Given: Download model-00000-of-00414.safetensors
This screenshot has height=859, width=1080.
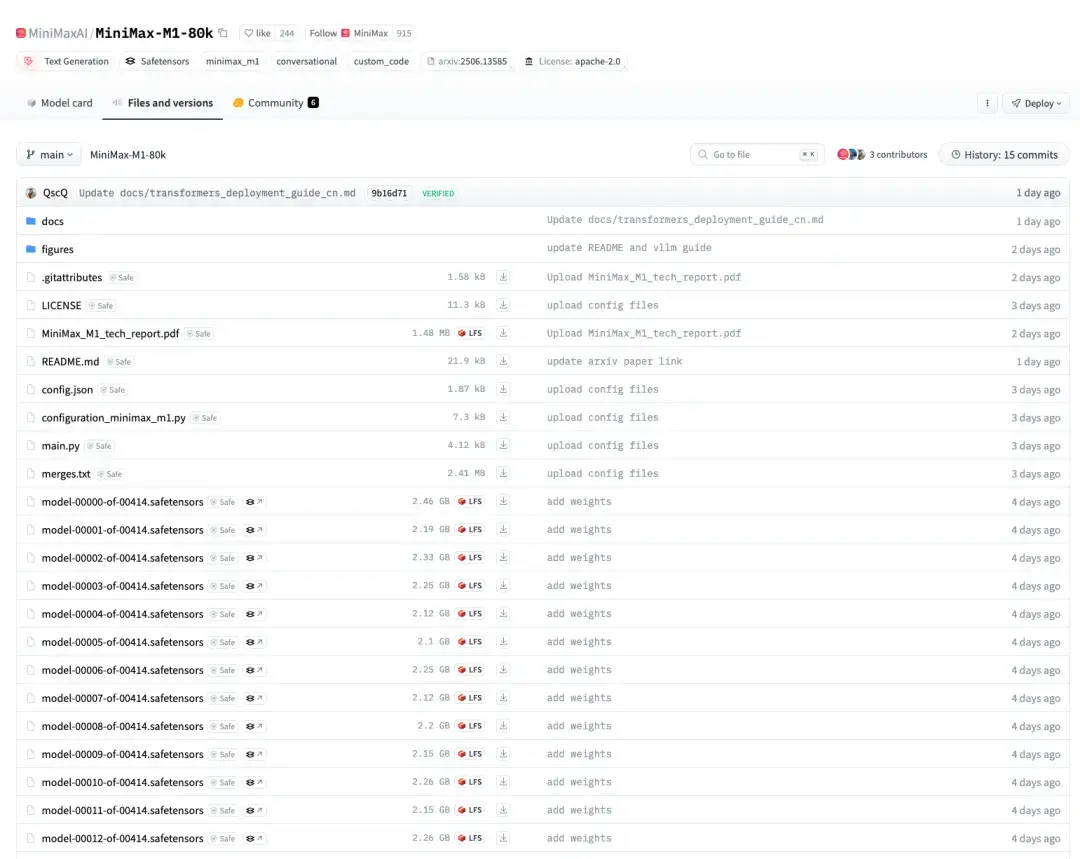Looking at the screenshot, I should pos(503,501).
